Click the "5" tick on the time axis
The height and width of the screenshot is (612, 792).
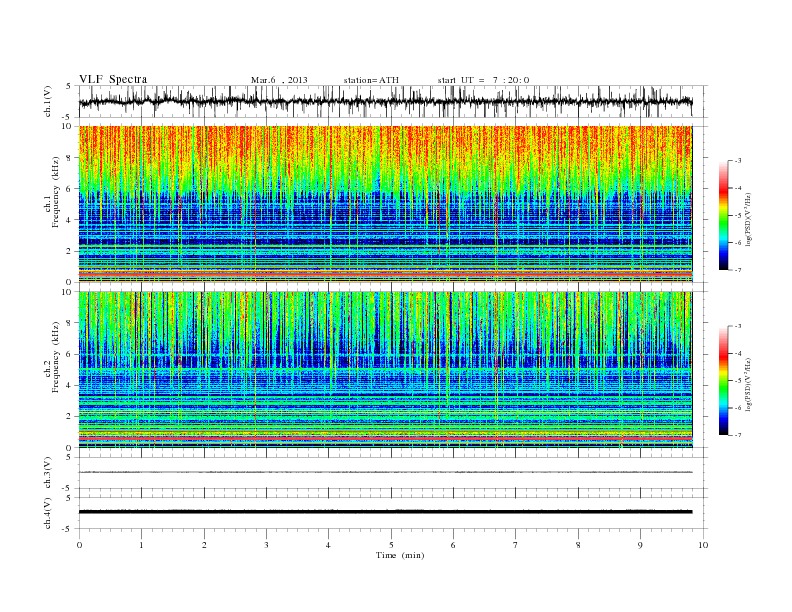tap(391, 545)
